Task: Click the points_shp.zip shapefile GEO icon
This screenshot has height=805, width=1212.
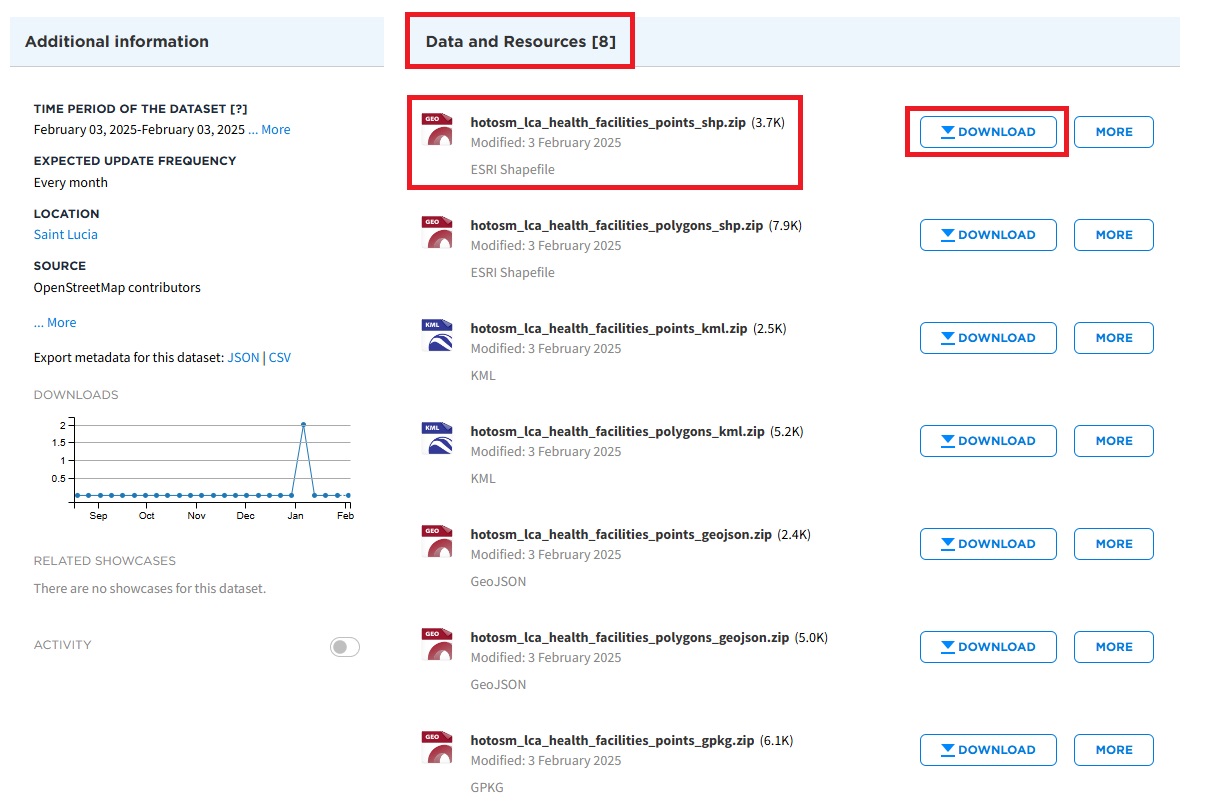Action: (437, 130)
